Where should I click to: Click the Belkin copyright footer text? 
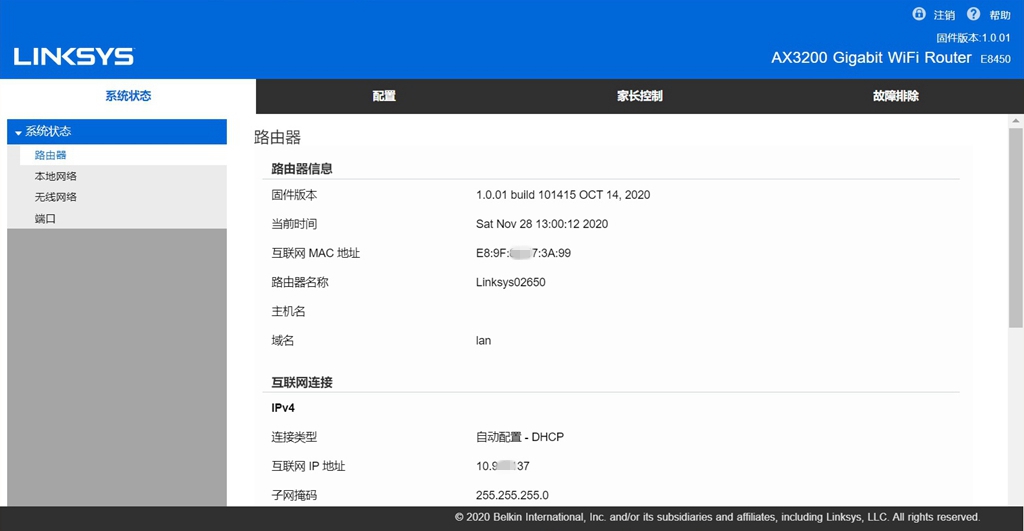click(717, 517)
